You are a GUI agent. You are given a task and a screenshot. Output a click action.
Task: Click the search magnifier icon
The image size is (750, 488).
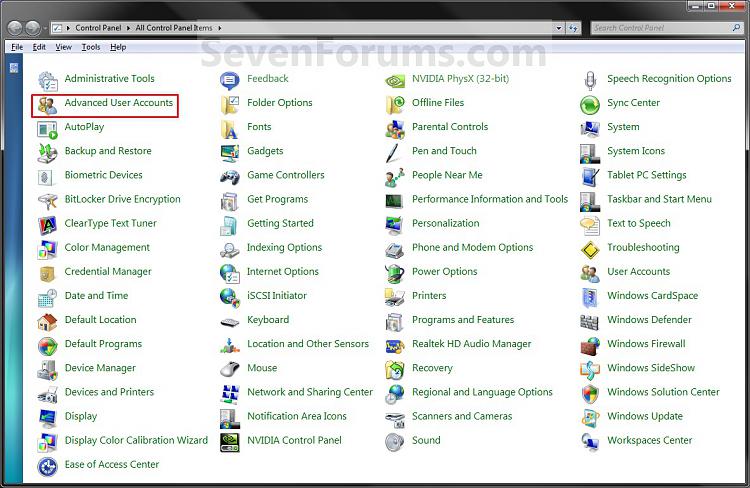(x=737, y=28)
